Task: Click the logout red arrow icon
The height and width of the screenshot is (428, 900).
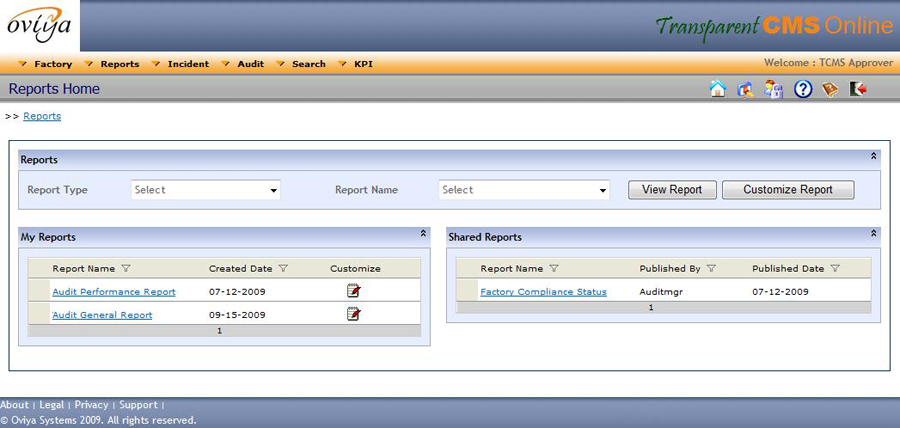Action: 858,89
